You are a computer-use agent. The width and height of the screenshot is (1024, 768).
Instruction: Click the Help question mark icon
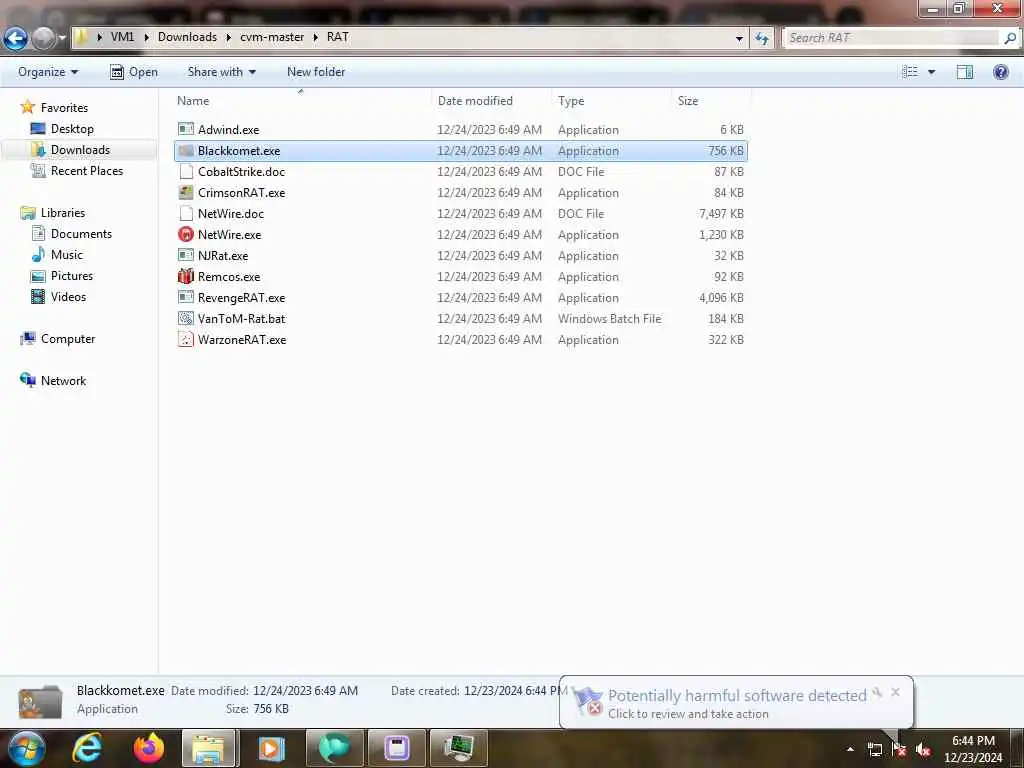point(1000,72)
